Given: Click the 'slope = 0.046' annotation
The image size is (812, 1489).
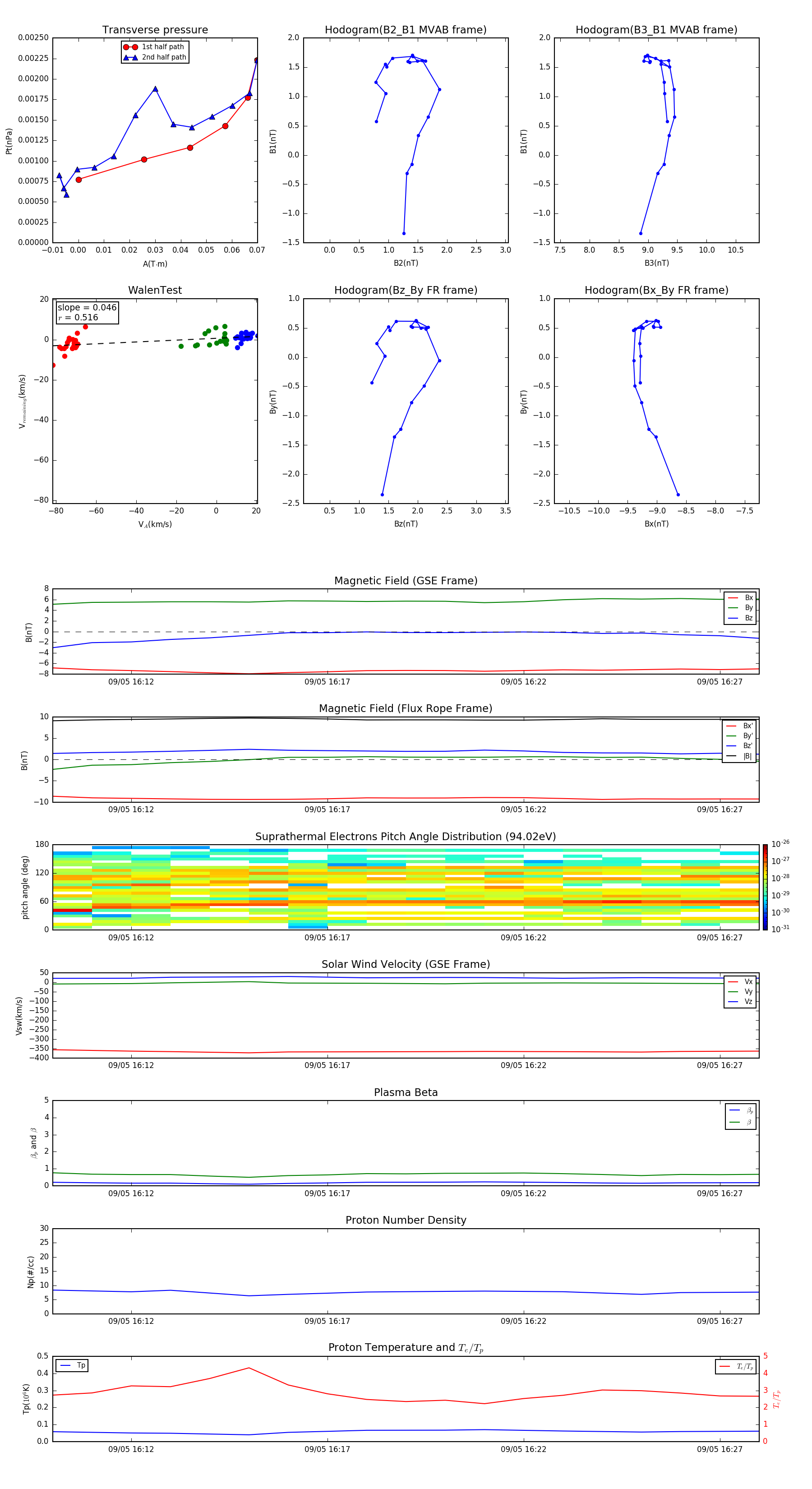Looking at the screenshot, I should pyautogui.click(x=87, y=308).
